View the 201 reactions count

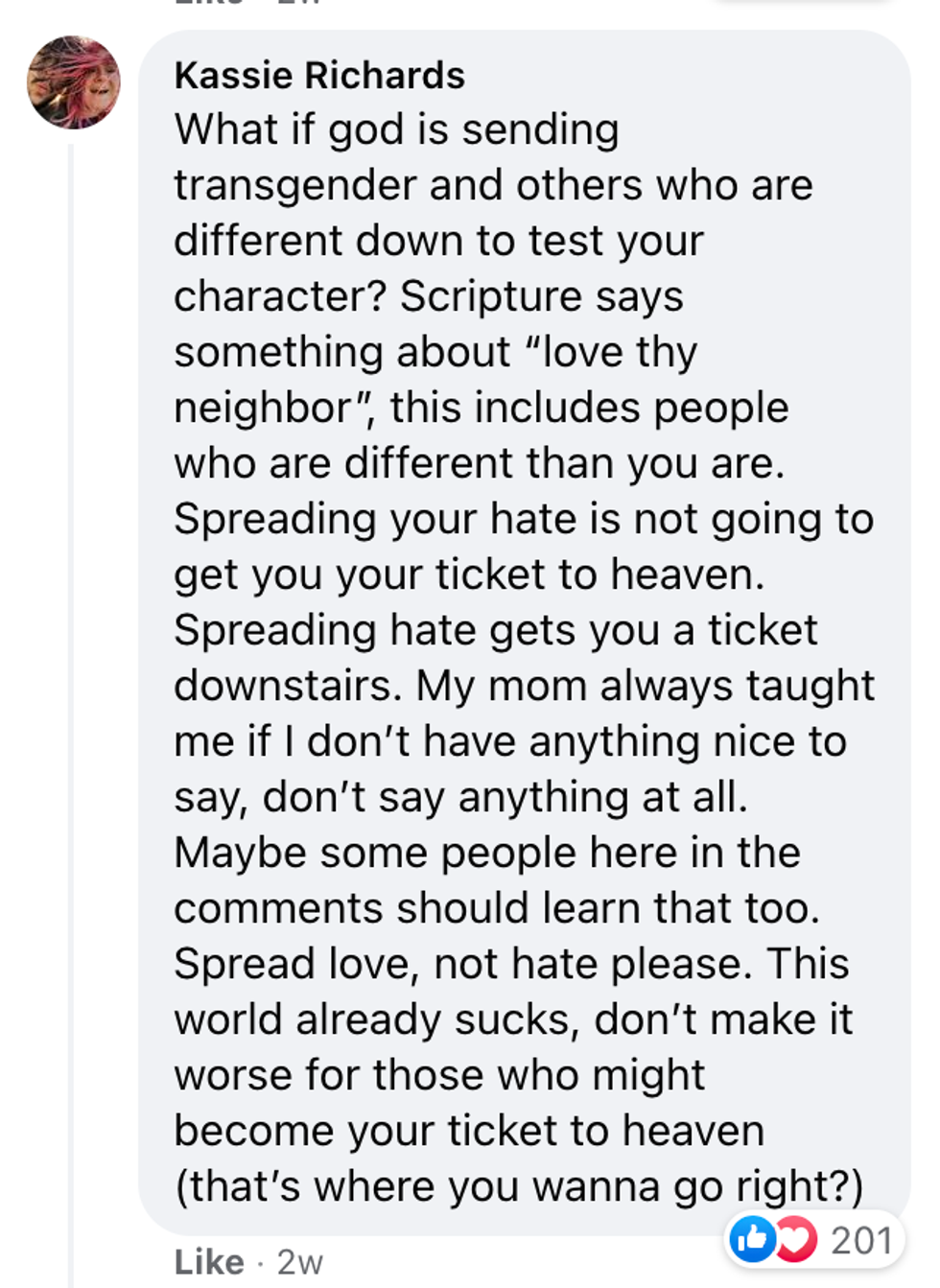861,1240
